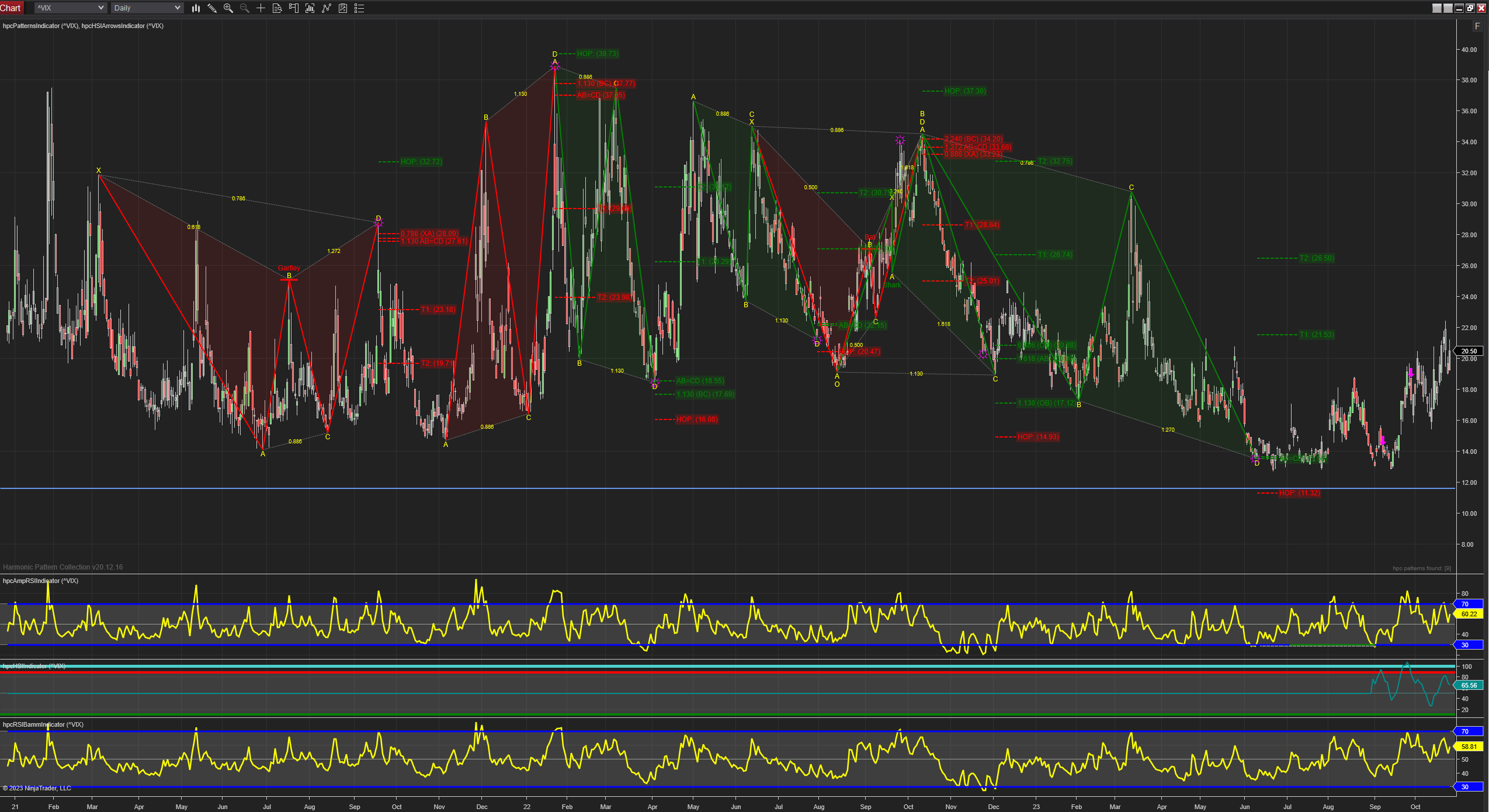This screenshot has width=1489, height=812.
Task: Click the zoom out magnifier icon
Action: 245,8
